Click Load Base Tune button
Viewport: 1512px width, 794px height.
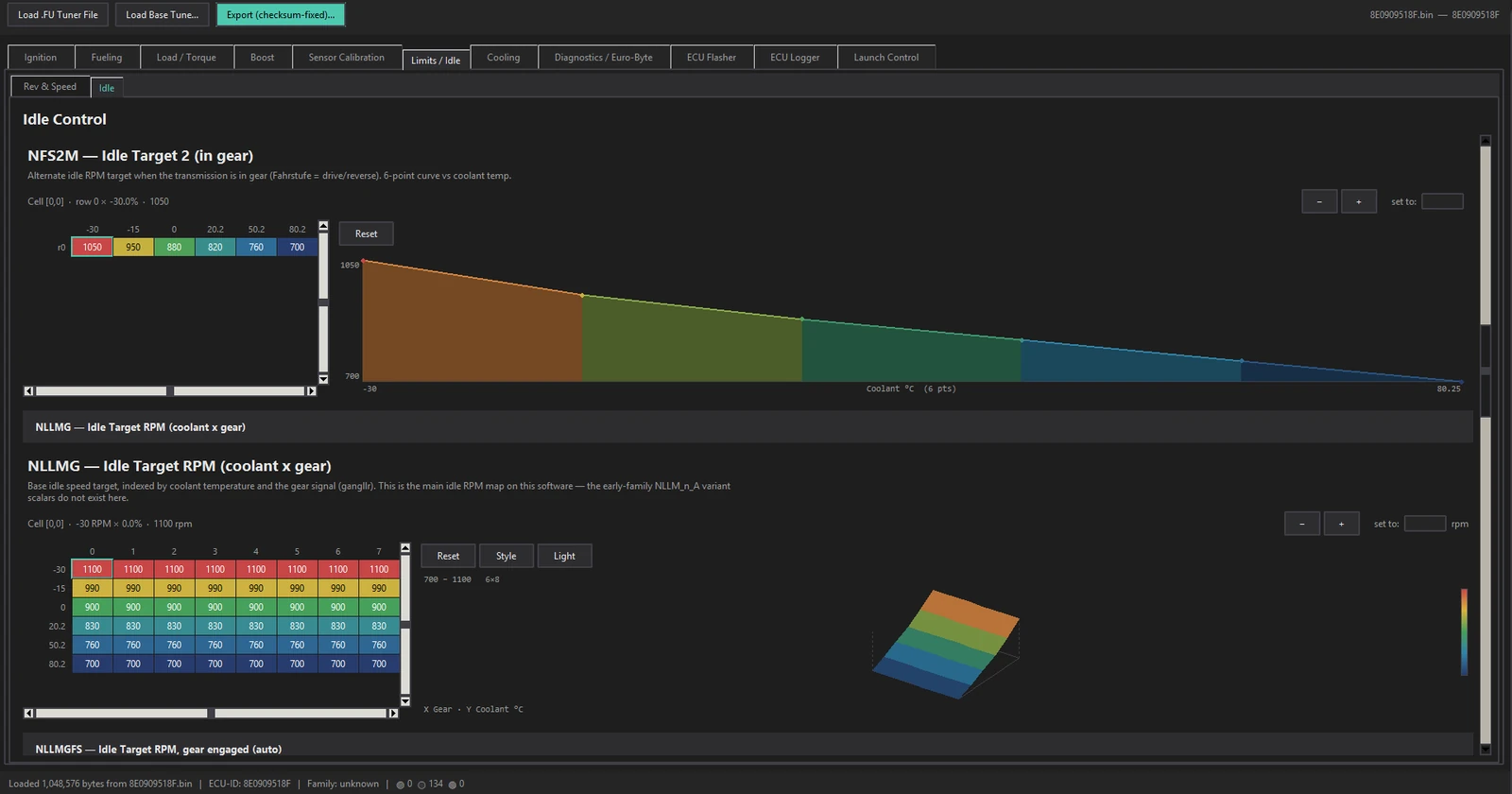(x=163, y=15)
